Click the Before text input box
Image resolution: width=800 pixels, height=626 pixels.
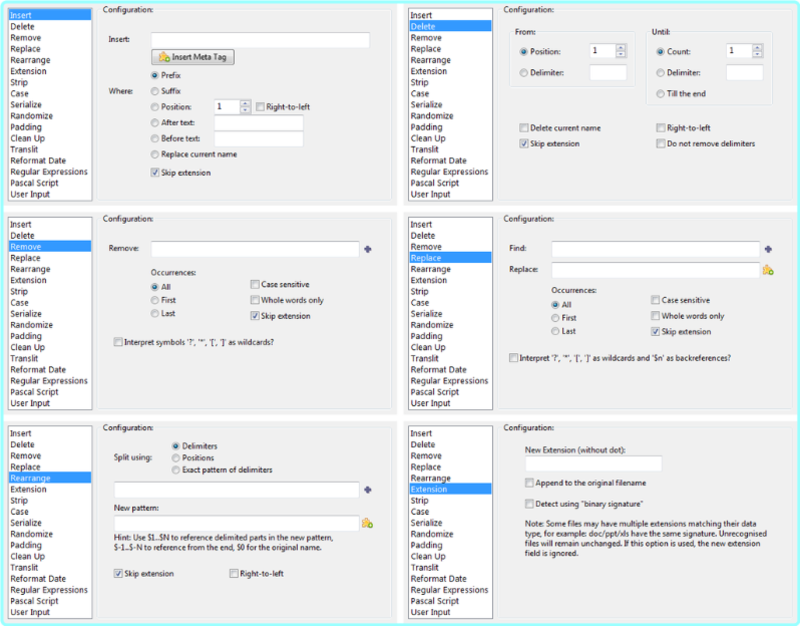click(x=259, y=139)
